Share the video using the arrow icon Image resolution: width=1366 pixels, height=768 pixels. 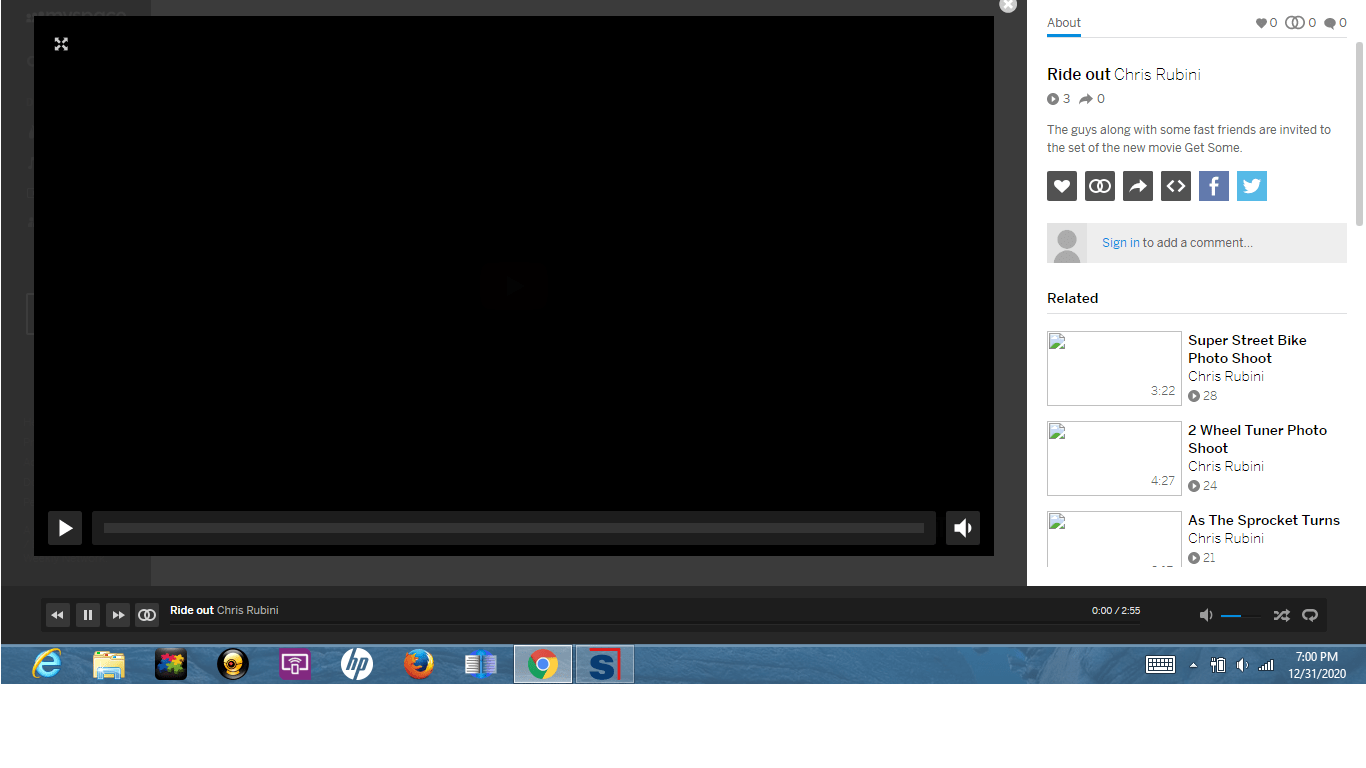(x=1137, y=186)
